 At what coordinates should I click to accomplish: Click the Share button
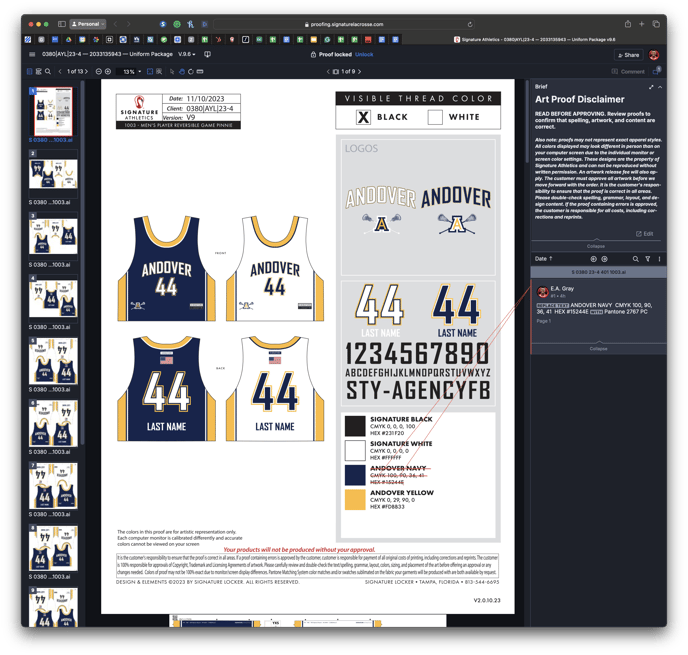(628, 55)
